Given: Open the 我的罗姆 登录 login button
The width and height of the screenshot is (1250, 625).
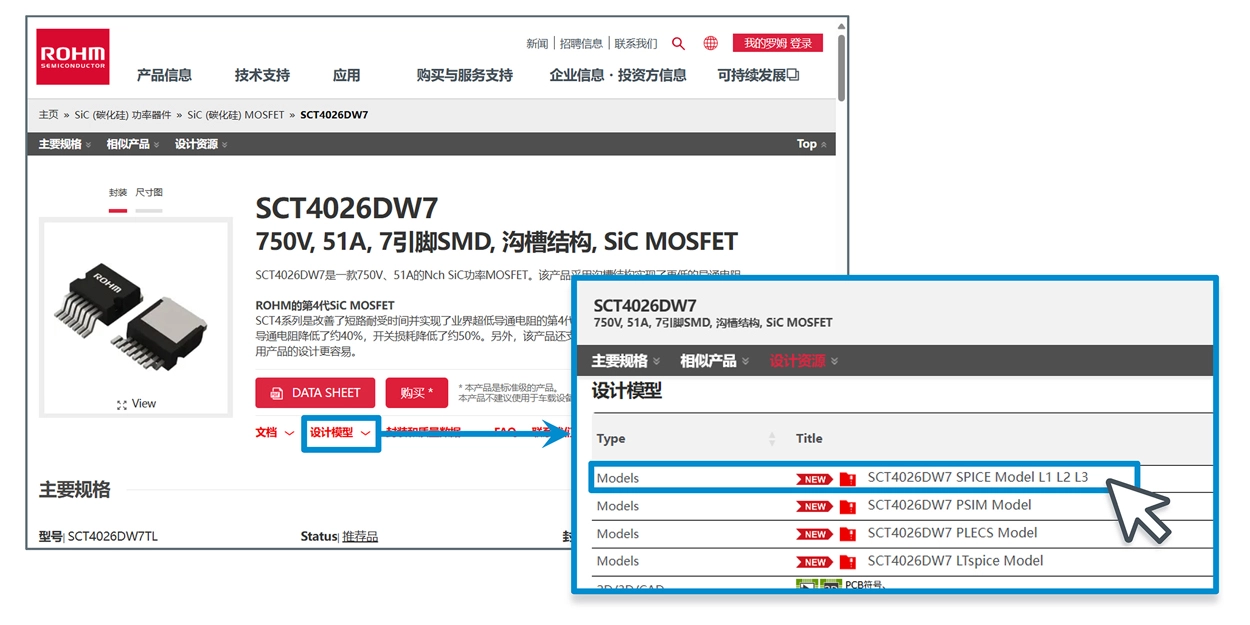Looking at the screenshot, I should coord(777,44).
